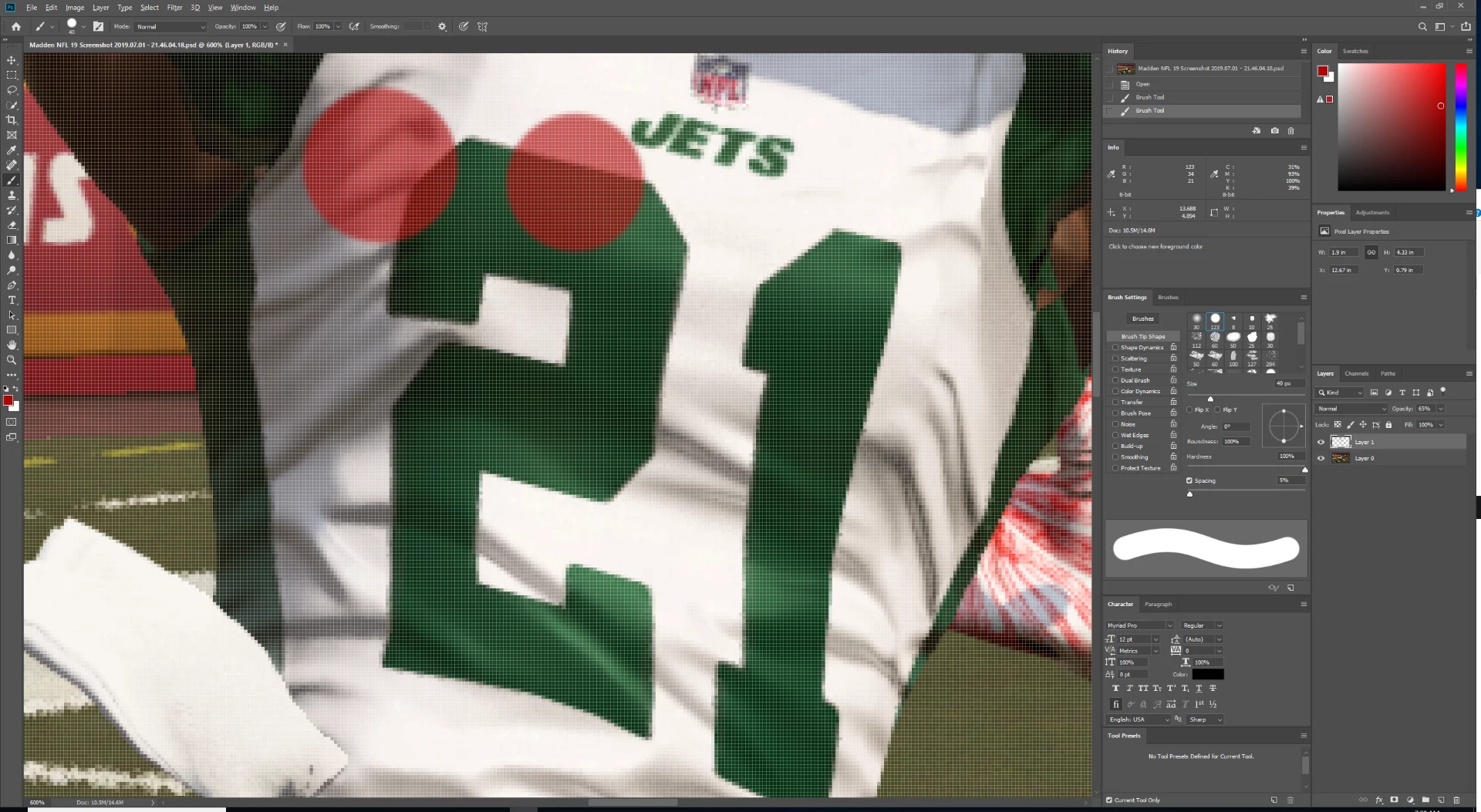Viewport: 1481px width, 812px height.
Task: Enable Wet Edges checkbox
Action: pos(1115,435)
